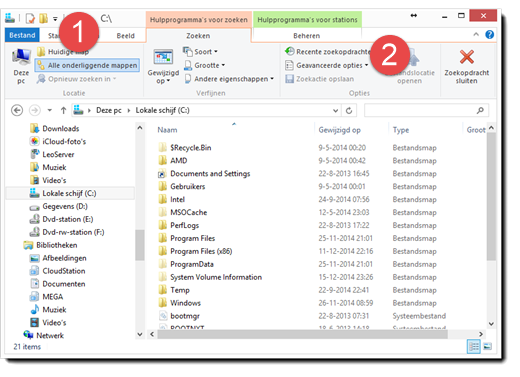Open Quick Access Toolbar customize dropdown
Viewport: 520px width, 377px height.
click(x=55, y=19)
